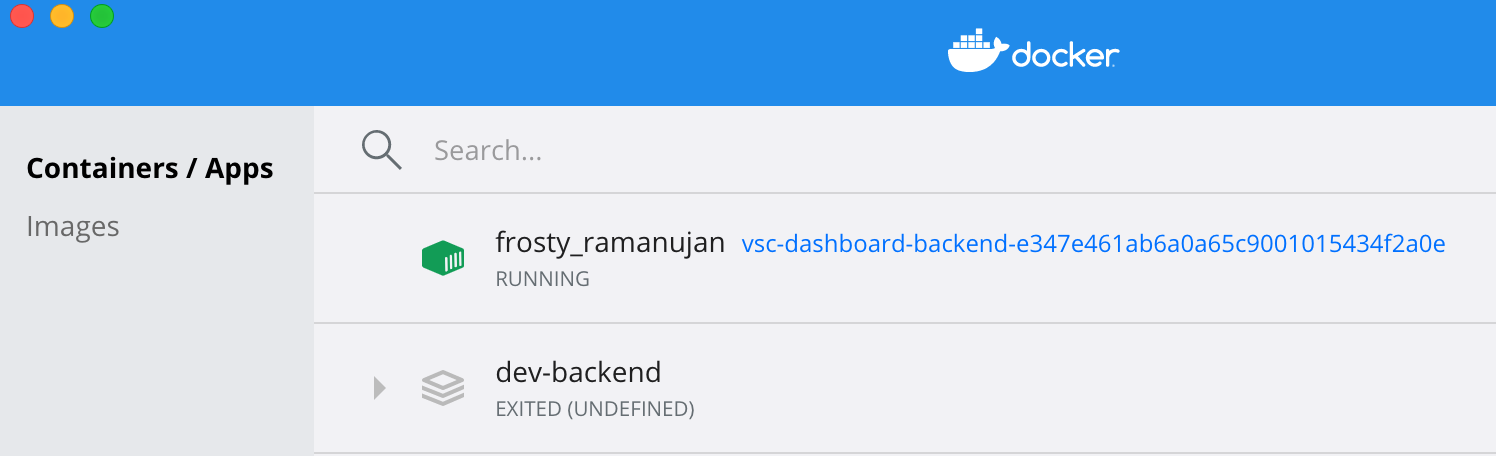Open the Containers / Apps section
1496x456 pixels.
click(x=150, y=168)
